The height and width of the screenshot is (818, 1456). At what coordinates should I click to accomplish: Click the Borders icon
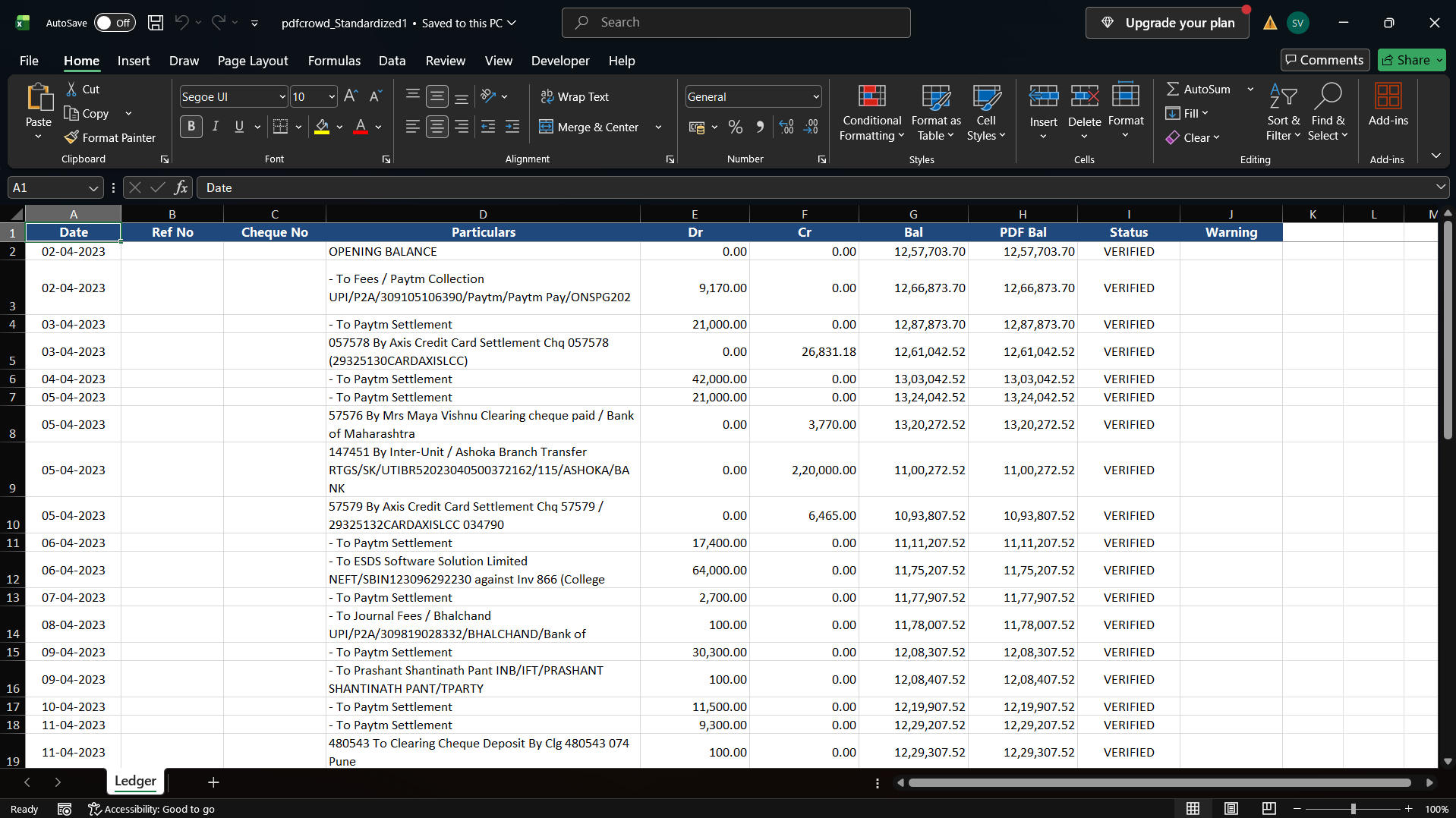(281, 127)
